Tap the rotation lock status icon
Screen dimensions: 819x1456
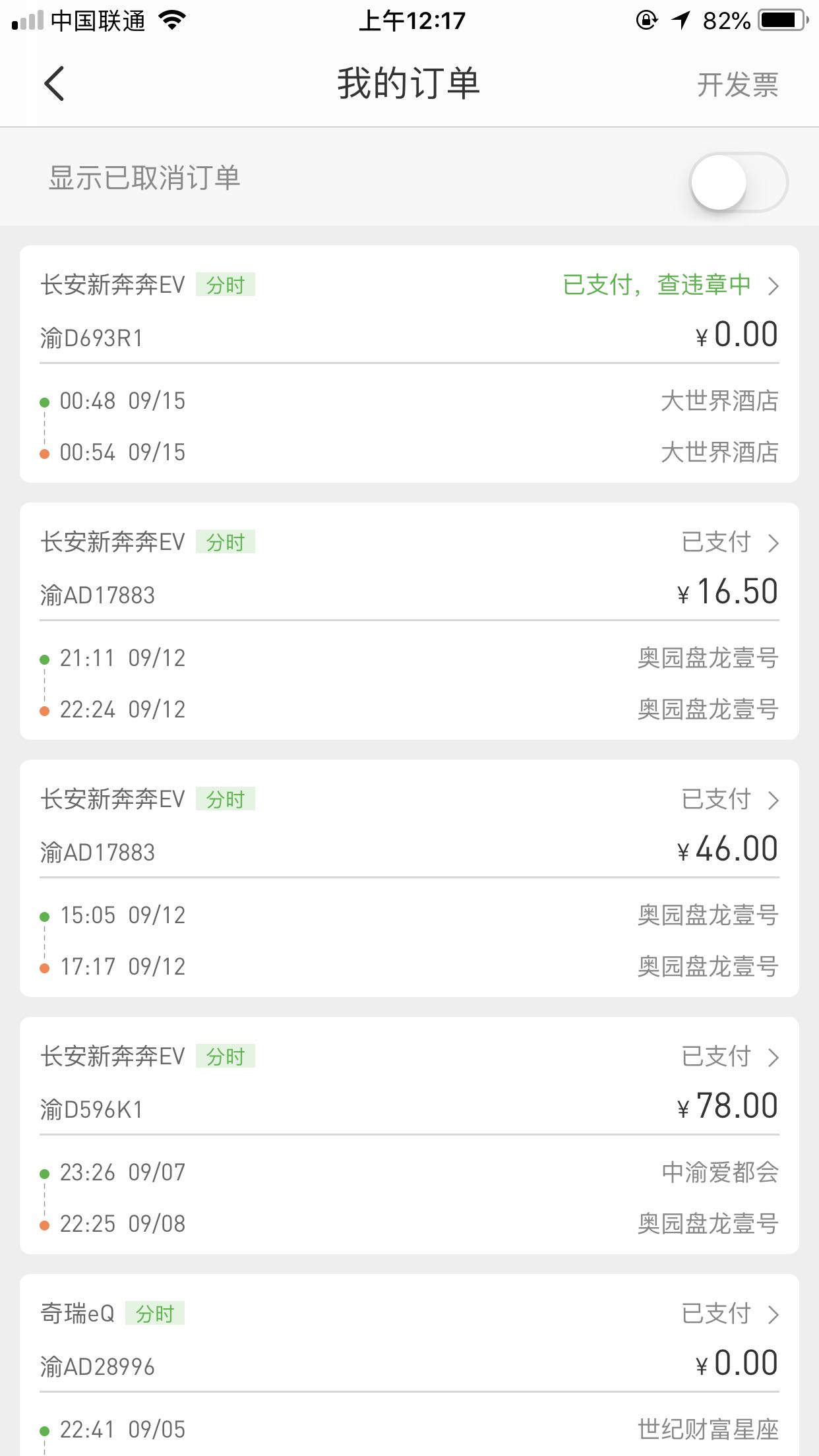click(x=646, y=20)
